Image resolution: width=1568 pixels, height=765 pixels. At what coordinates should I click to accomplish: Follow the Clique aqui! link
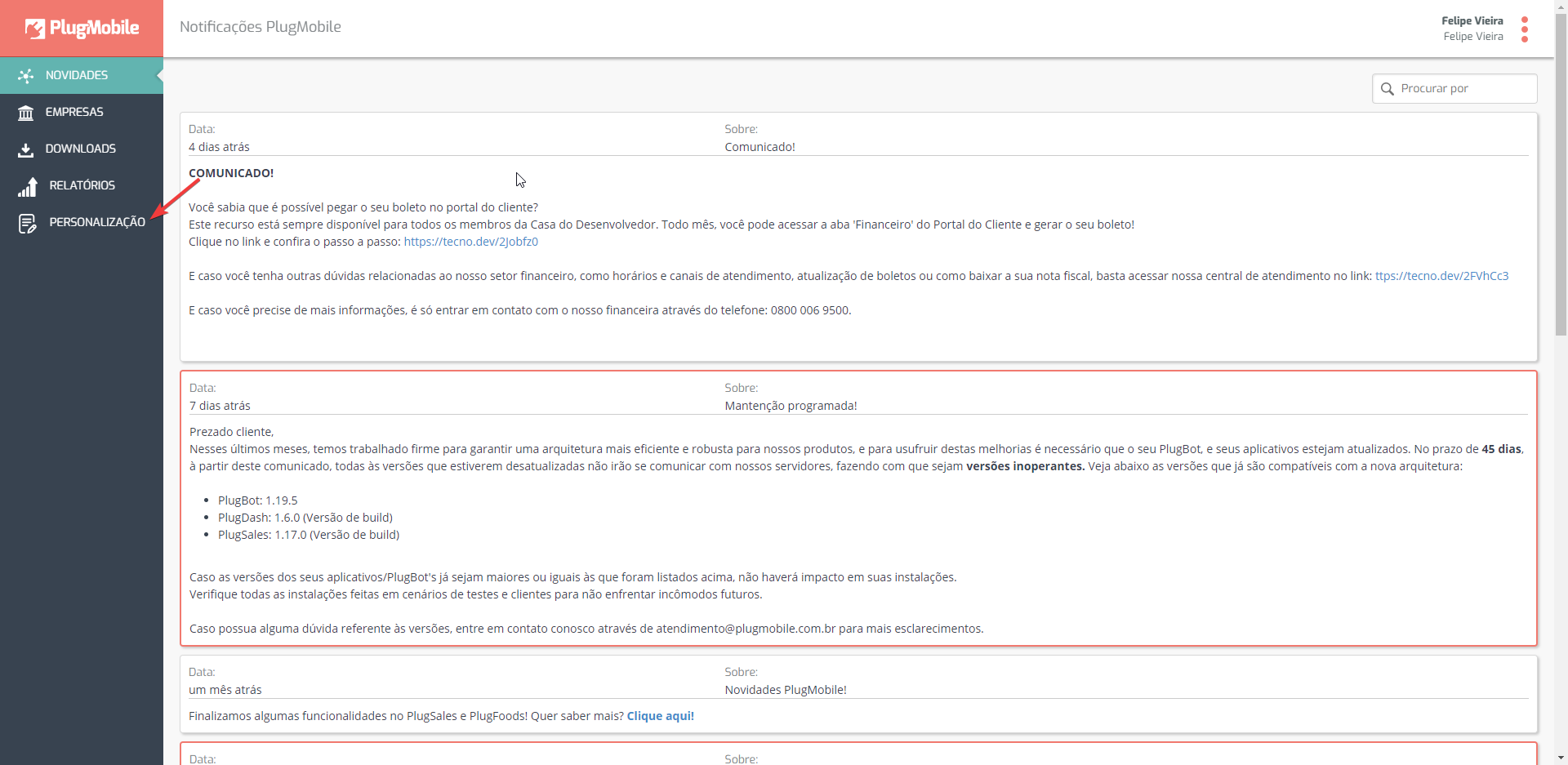pyautogui.click(x=660, y=716)
